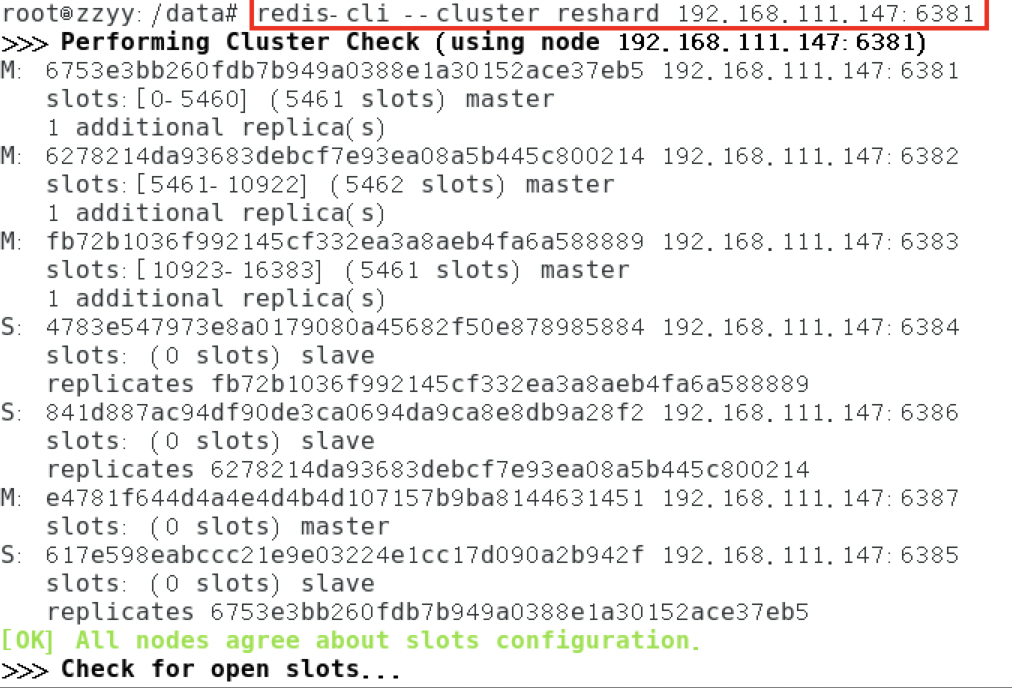Click the Performing Cluster Check heading line

(x=463, y=43)
